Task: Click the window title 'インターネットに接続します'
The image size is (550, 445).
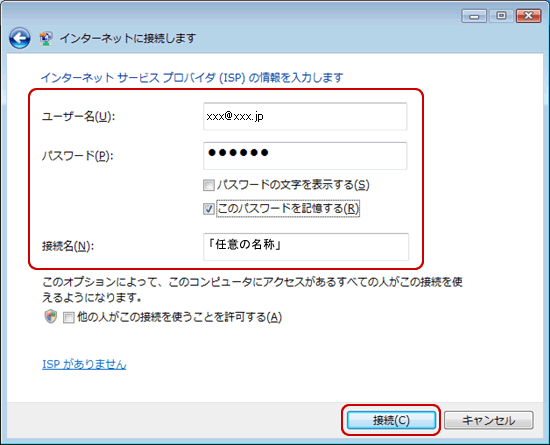Action: 128,38
